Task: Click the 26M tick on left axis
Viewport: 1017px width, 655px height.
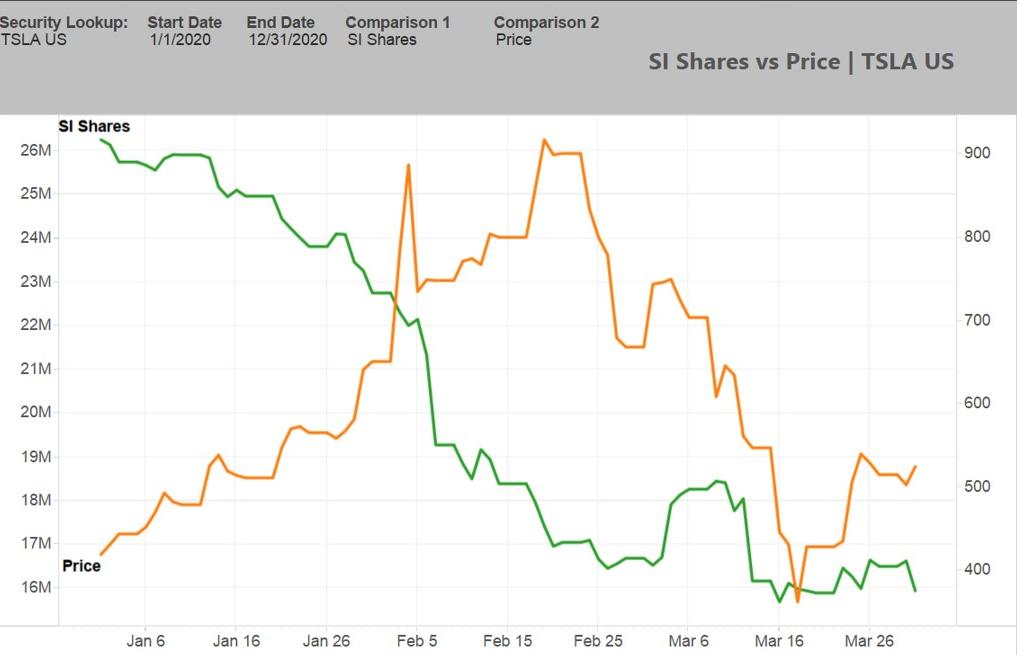Action: pyautogui.click(x=36, y=150)
